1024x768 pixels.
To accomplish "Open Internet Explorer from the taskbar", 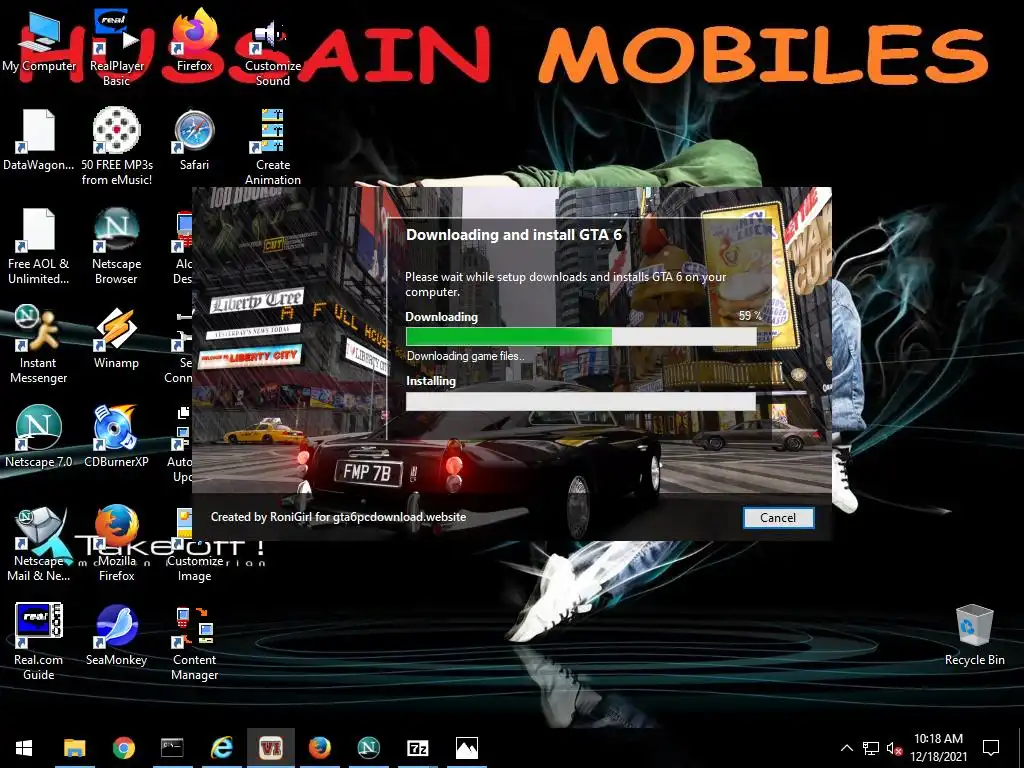I will (222, 748).
